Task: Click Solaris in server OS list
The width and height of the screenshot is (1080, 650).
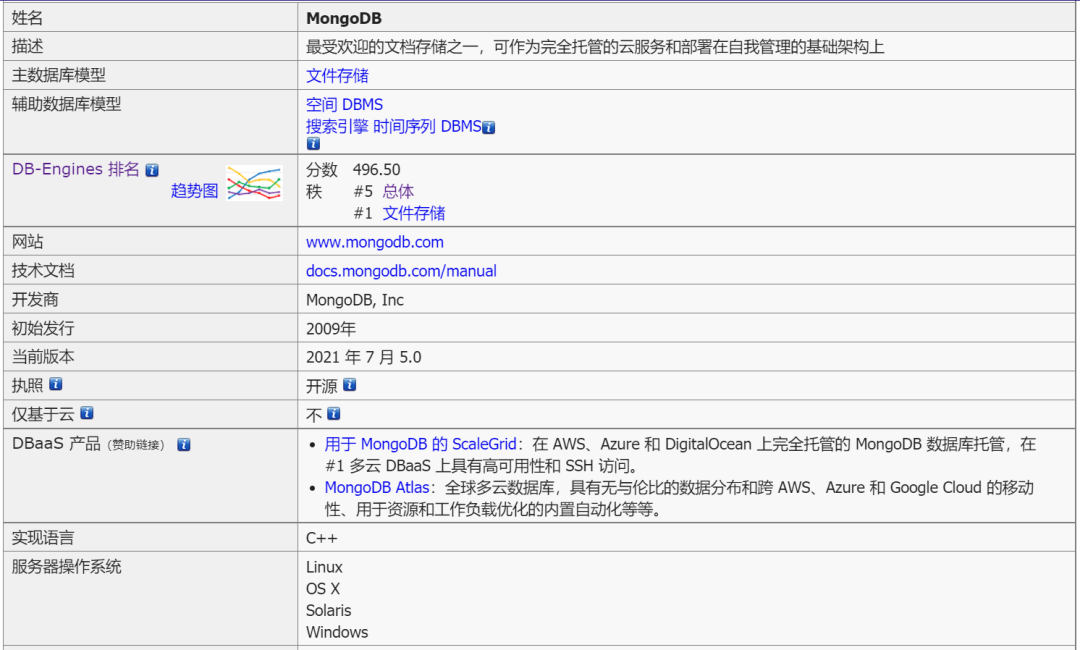Action: click(x=329, y=611)
